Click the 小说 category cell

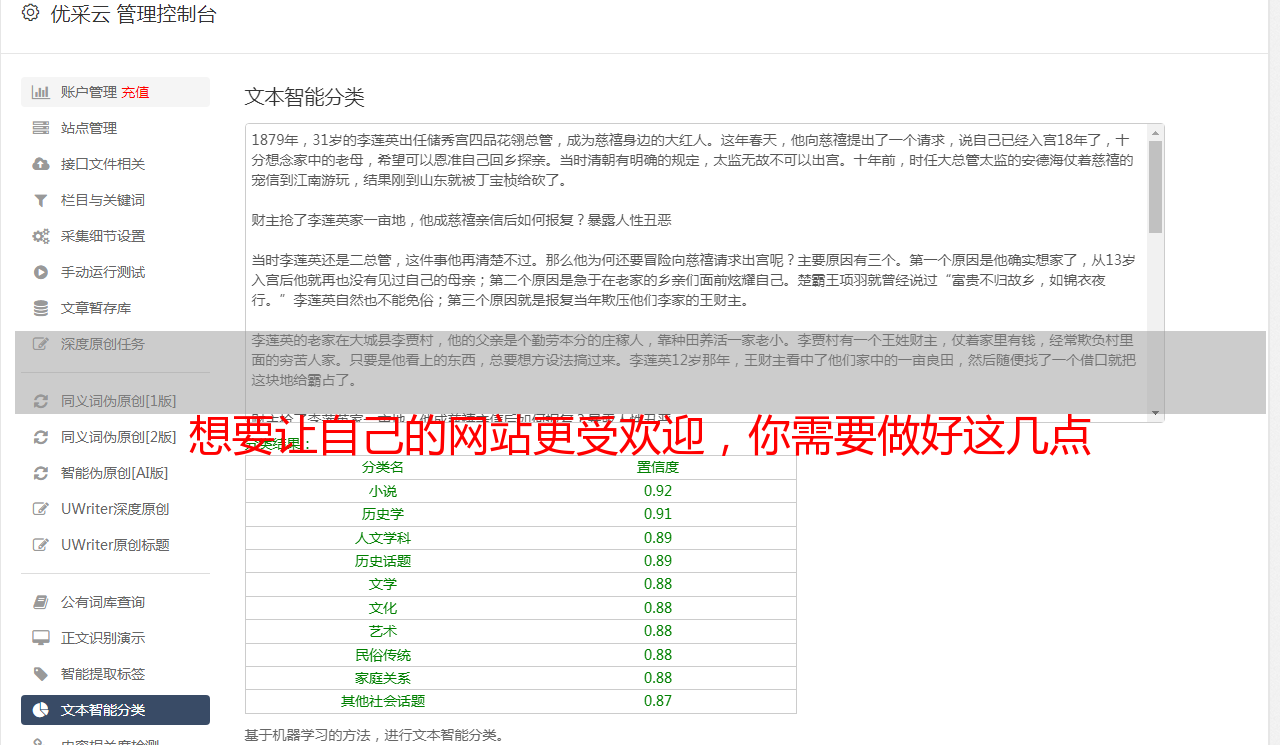pos(383,491)
